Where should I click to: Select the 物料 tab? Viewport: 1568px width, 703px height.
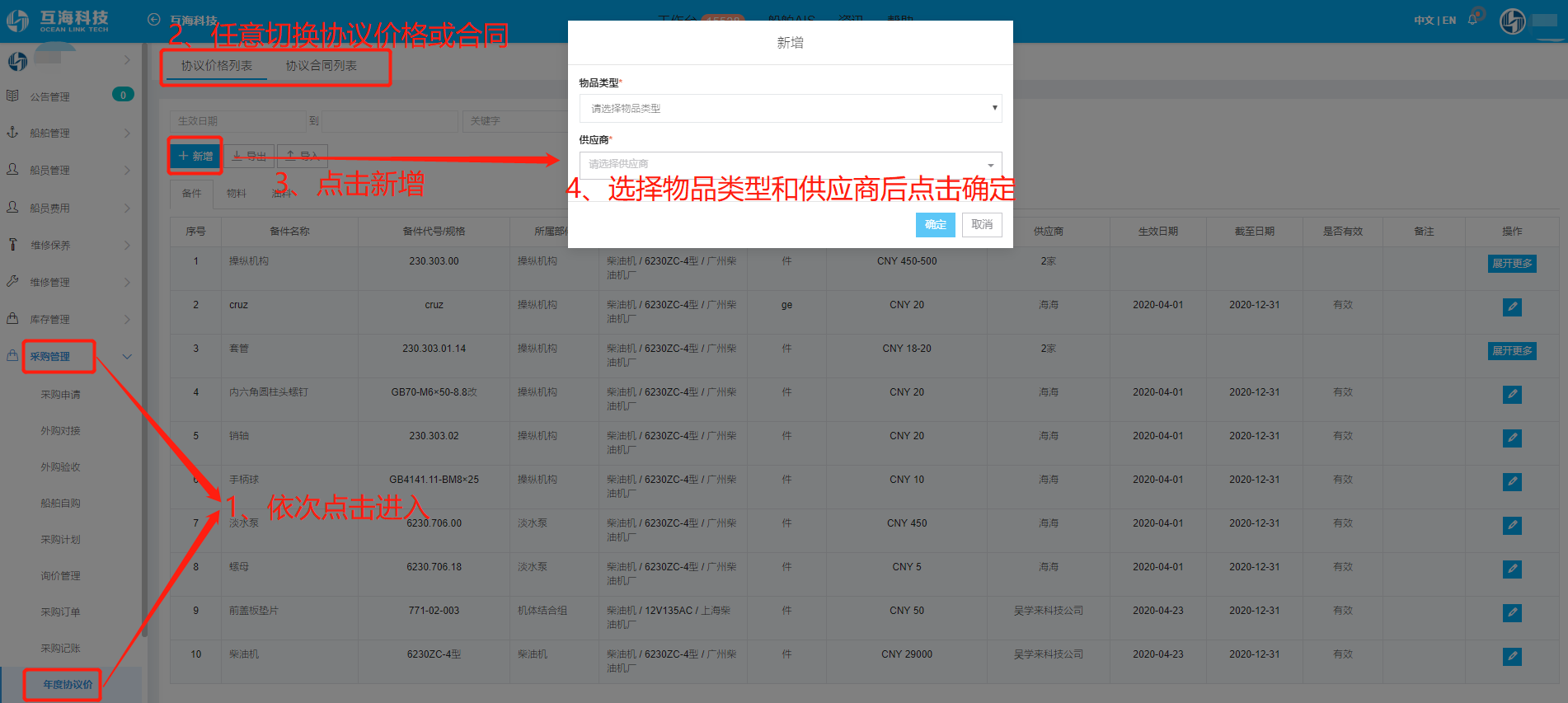click(x=237, y=193)
